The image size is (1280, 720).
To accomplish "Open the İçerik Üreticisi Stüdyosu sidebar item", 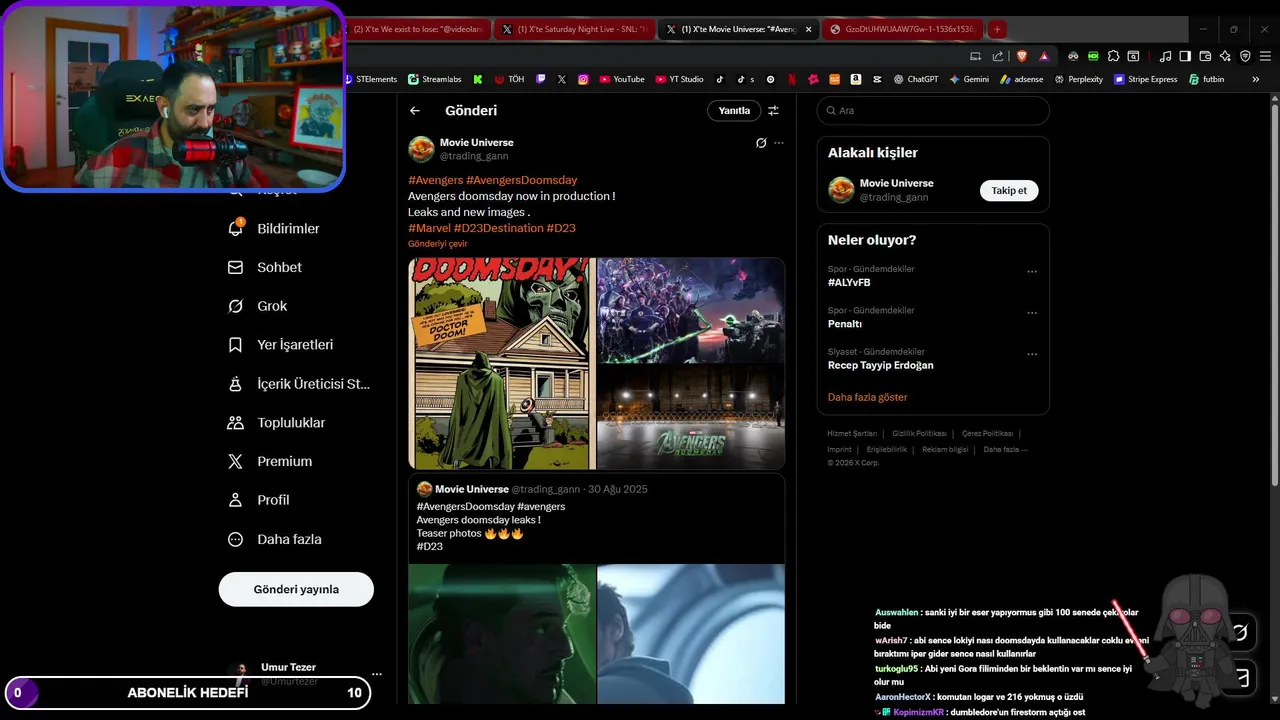I will (x=299, y=383).
